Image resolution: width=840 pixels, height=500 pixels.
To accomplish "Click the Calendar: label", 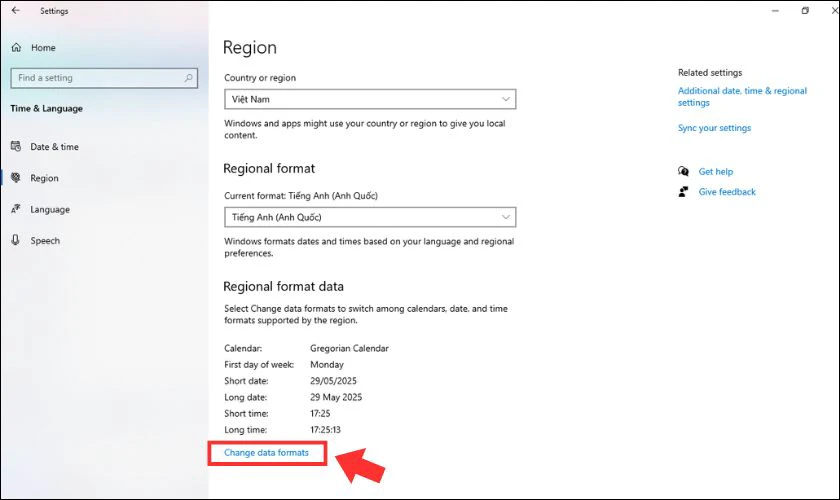I will (243, 348).
